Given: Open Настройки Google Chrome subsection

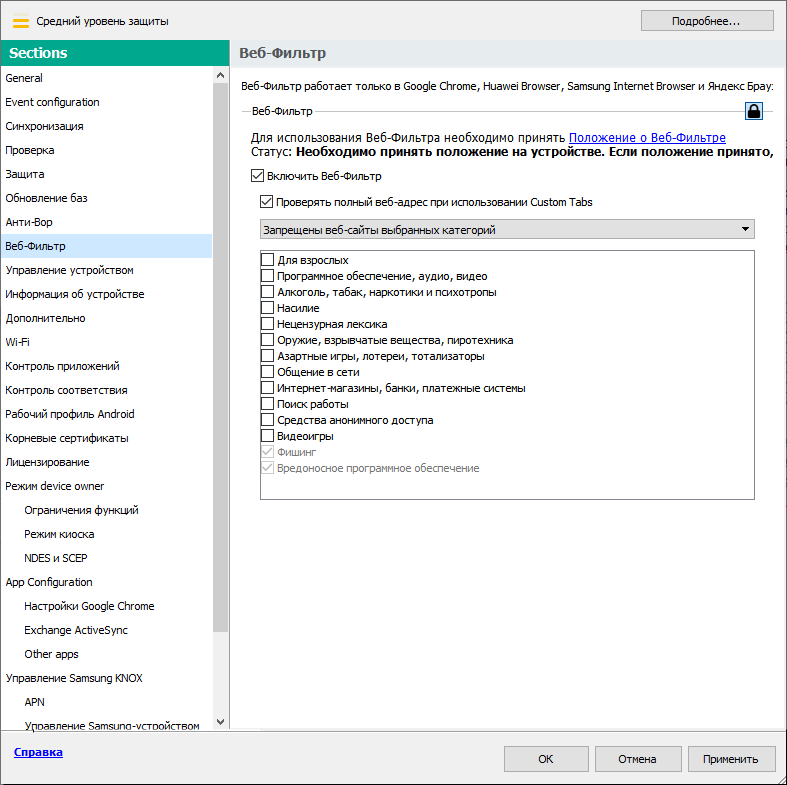Looking at the screenshot, I should tap(89, 606).
